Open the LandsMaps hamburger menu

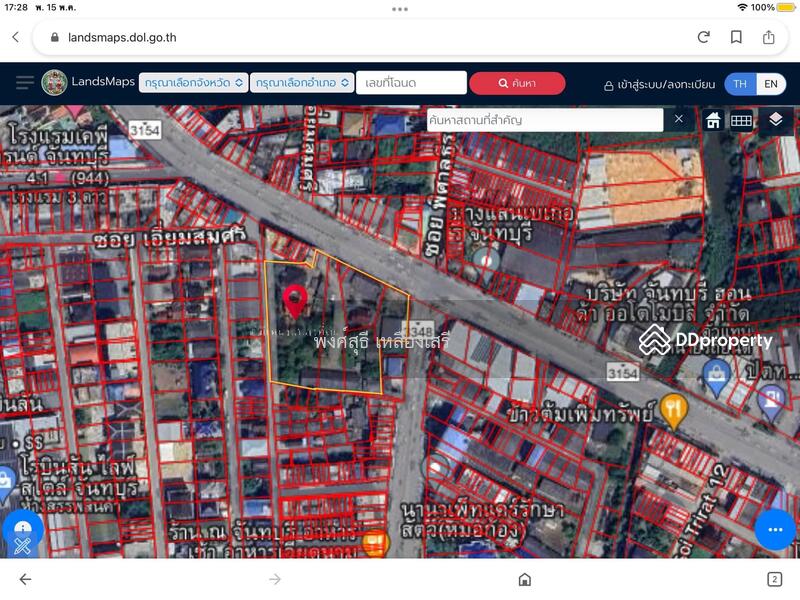24,83
